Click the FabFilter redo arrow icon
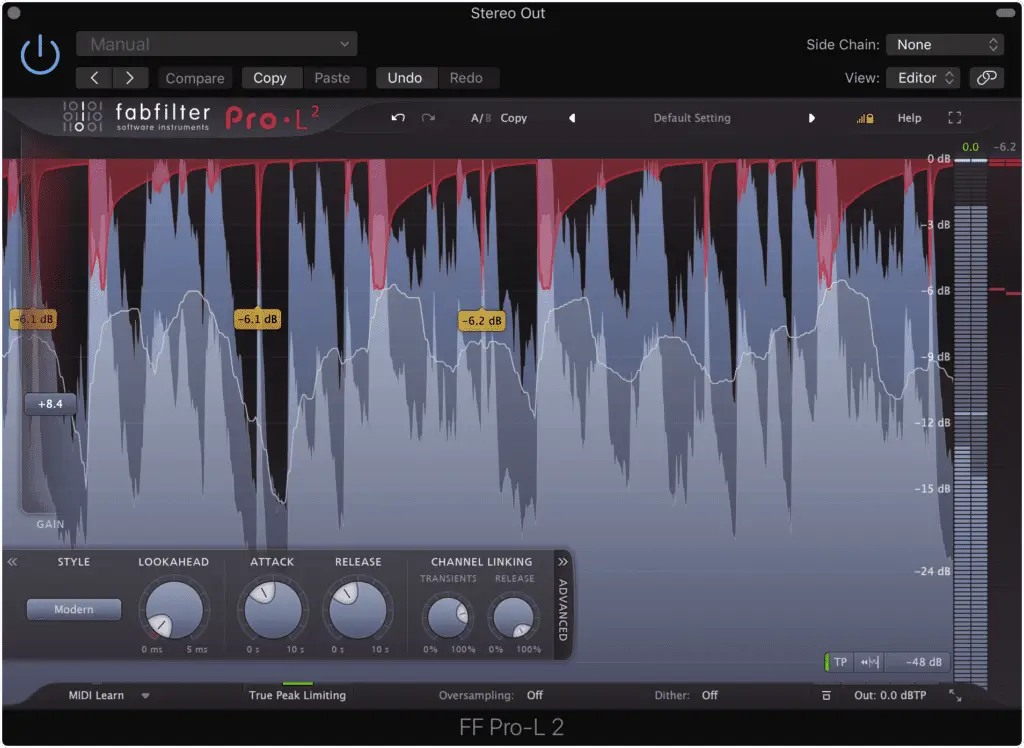 [x=428, y=118]
